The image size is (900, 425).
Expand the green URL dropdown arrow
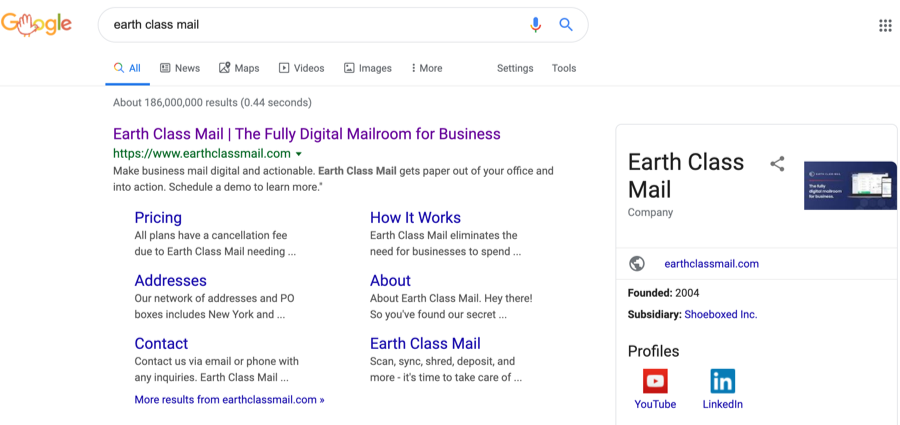tap(299, 154)
